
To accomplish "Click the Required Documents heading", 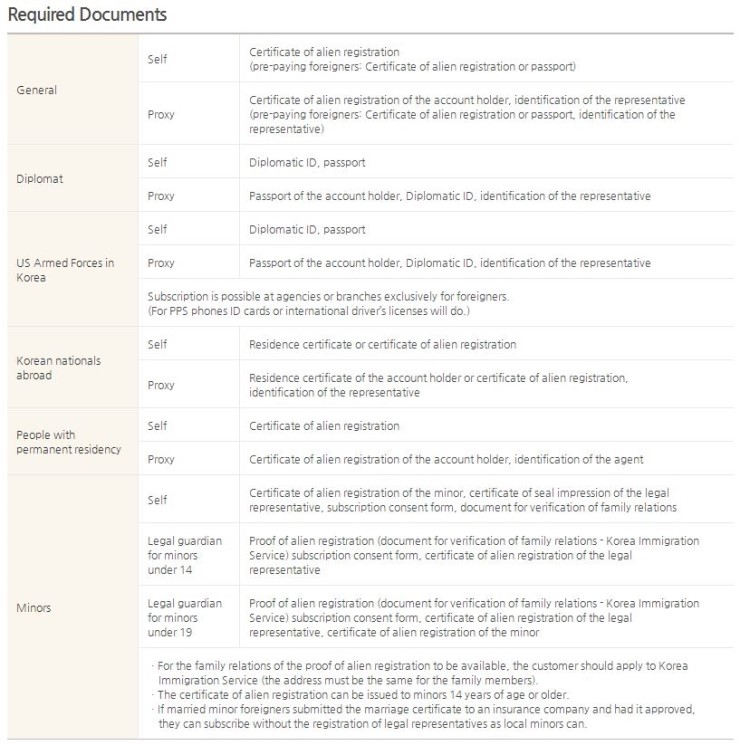I will tap(87, 14).
